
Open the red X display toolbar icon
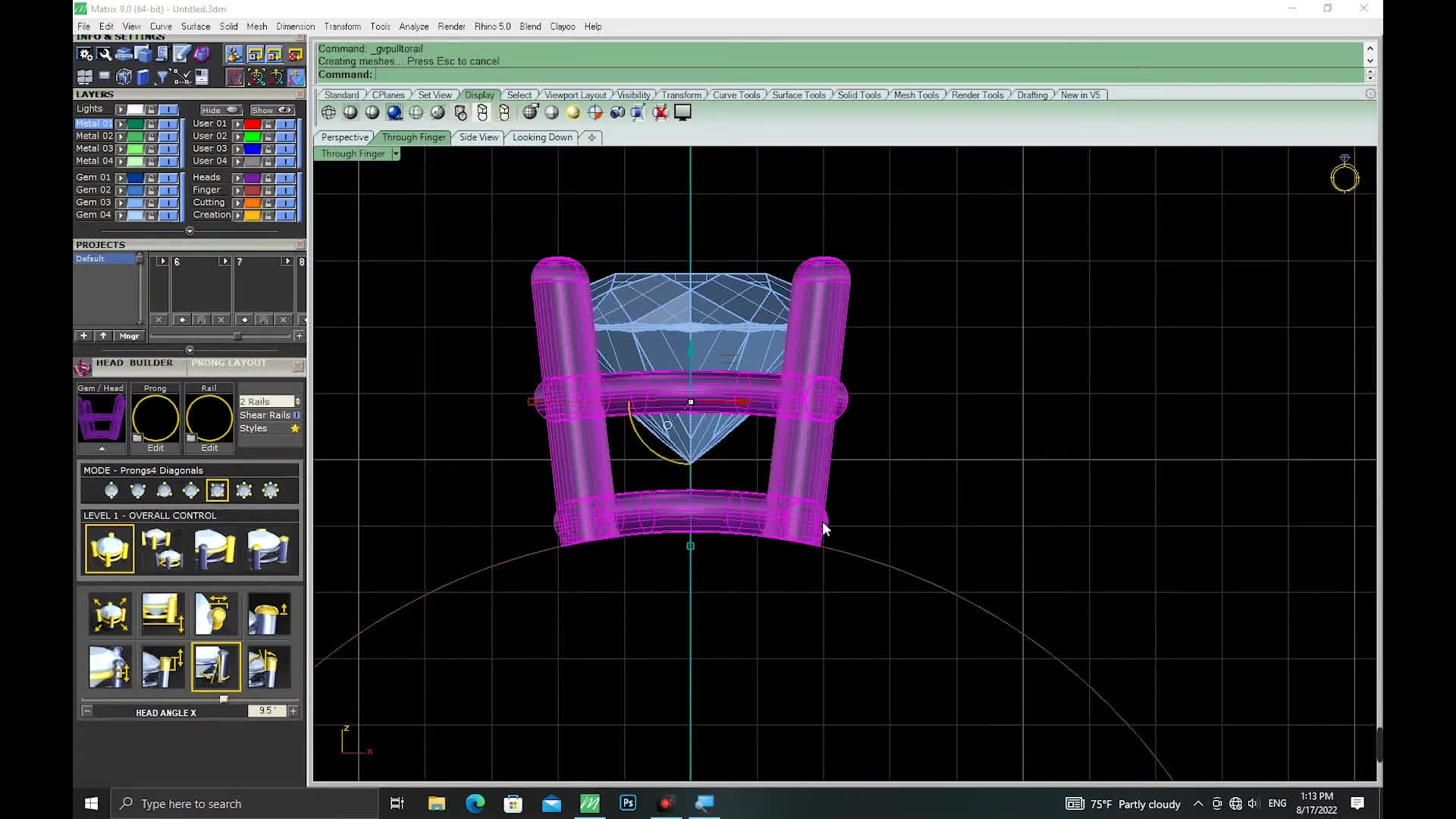[661, 113]
